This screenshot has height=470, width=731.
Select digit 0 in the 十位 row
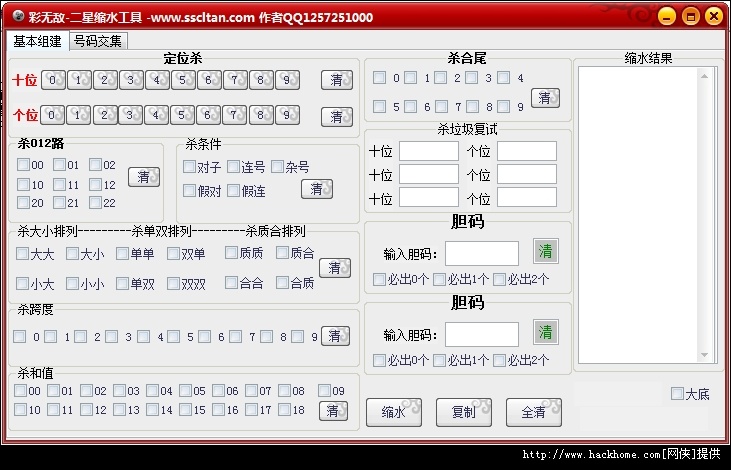[x=53, y=80]
